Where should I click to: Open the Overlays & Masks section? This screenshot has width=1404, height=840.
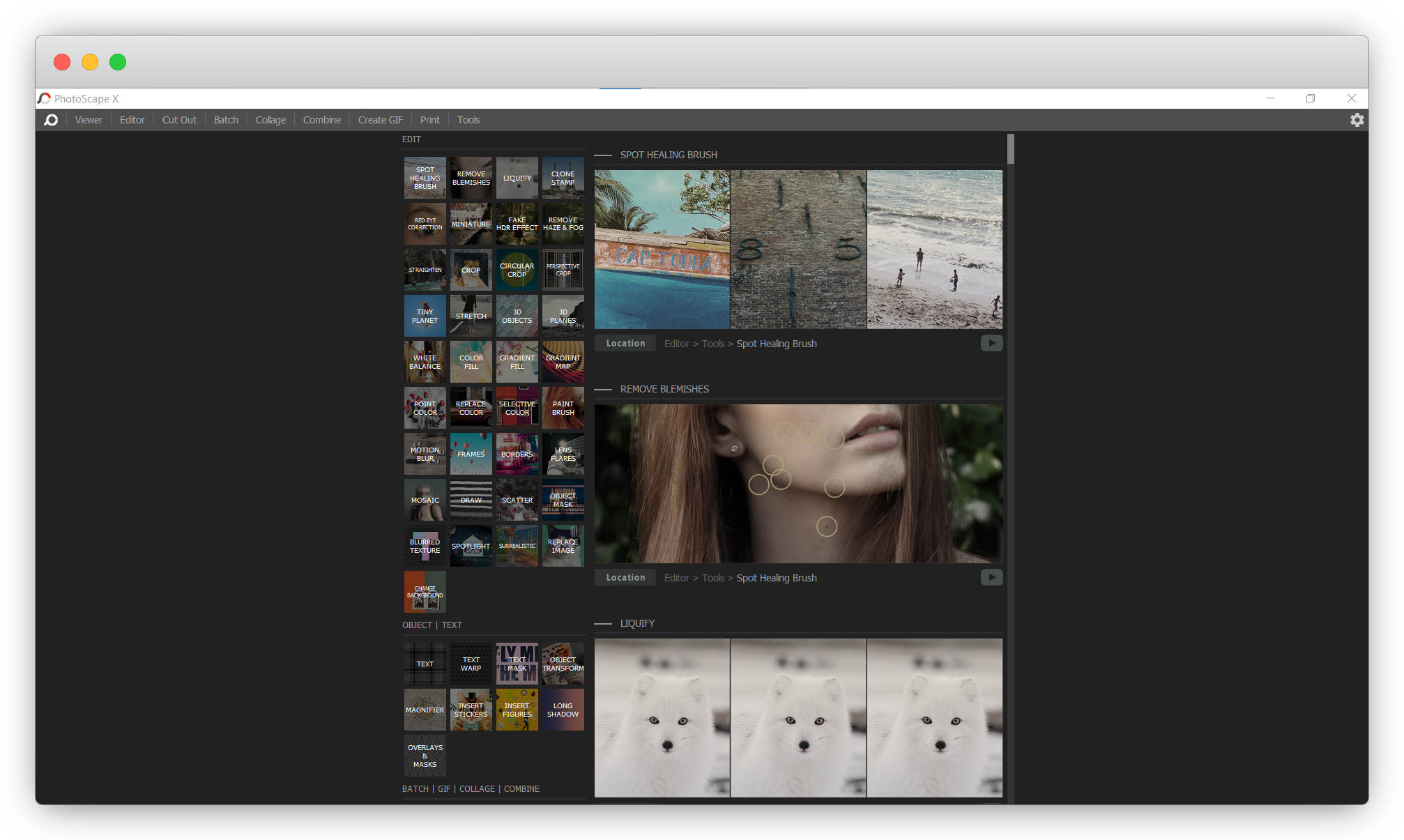[425, 756]
